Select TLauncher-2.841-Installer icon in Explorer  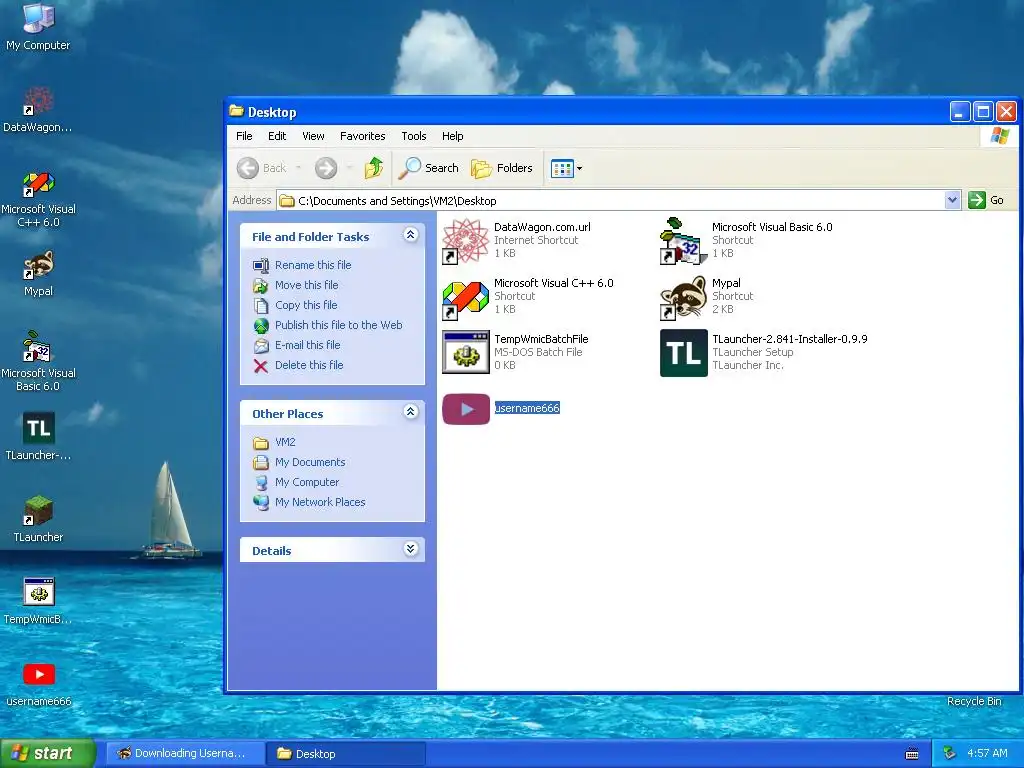click(x=683, y=353)
